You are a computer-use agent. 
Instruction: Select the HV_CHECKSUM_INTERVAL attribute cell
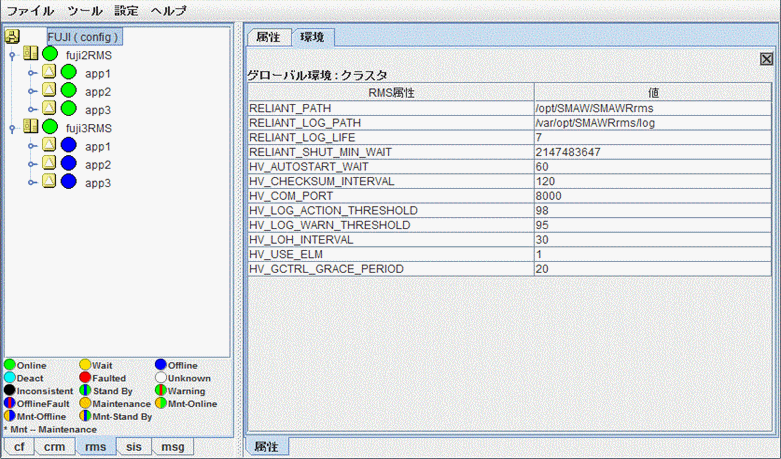391,181
